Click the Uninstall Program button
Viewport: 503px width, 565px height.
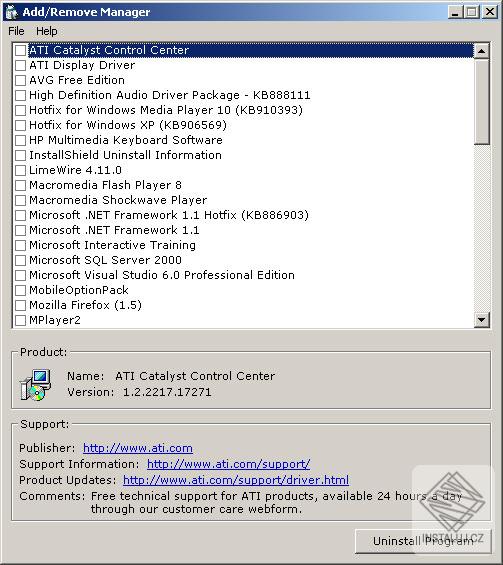coord(423,541)
